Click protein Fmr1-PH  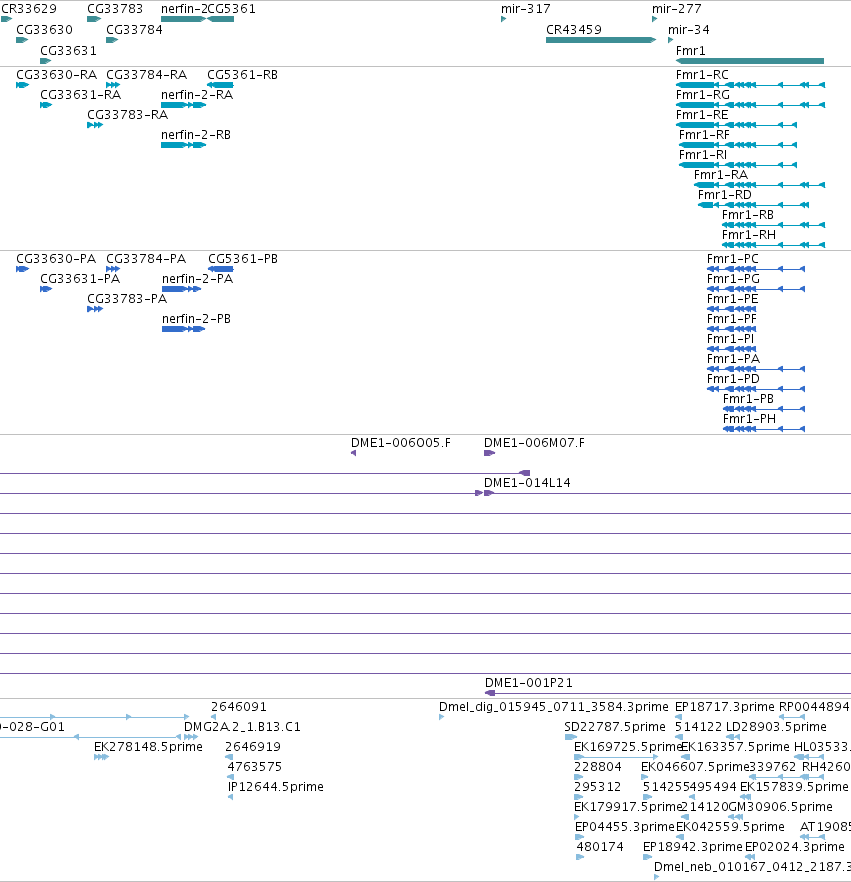[x=764, y=429]
